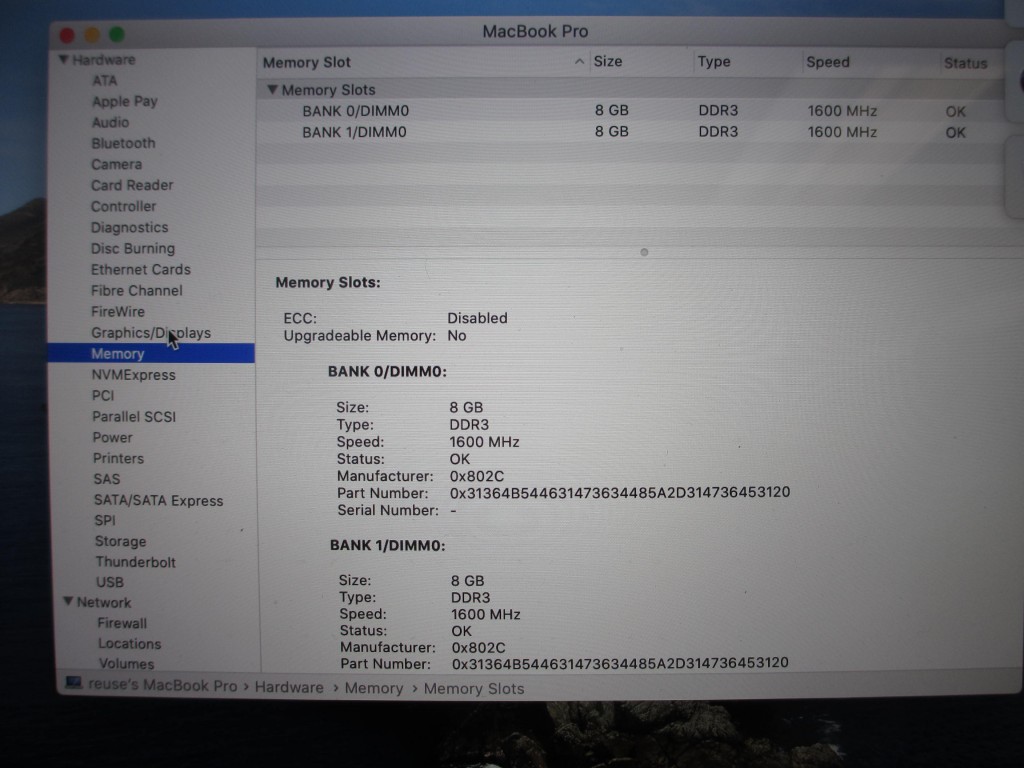Open Diagnostics in the sidebar

(x=129, y=227)
